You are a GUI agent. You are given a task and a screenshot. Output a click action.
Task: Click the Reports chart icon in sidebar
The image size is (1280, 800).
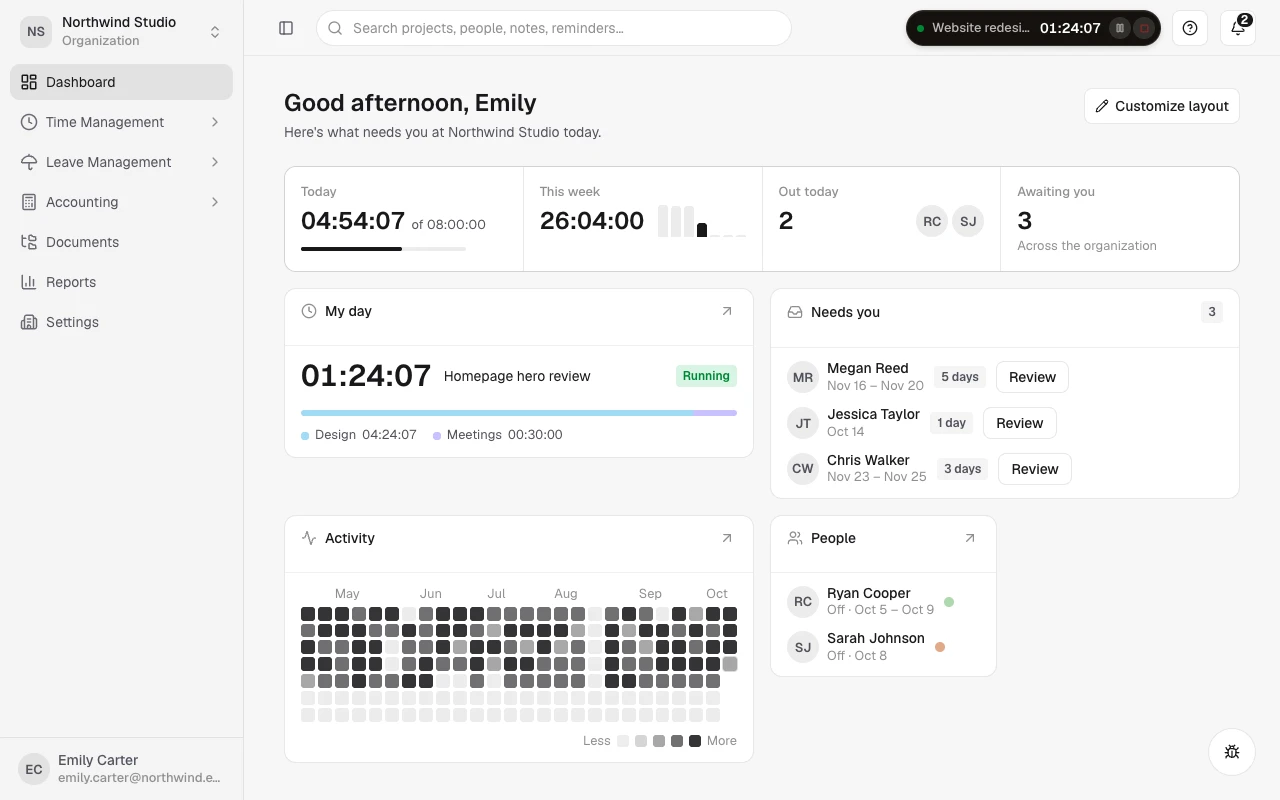(x=29, y=282)
